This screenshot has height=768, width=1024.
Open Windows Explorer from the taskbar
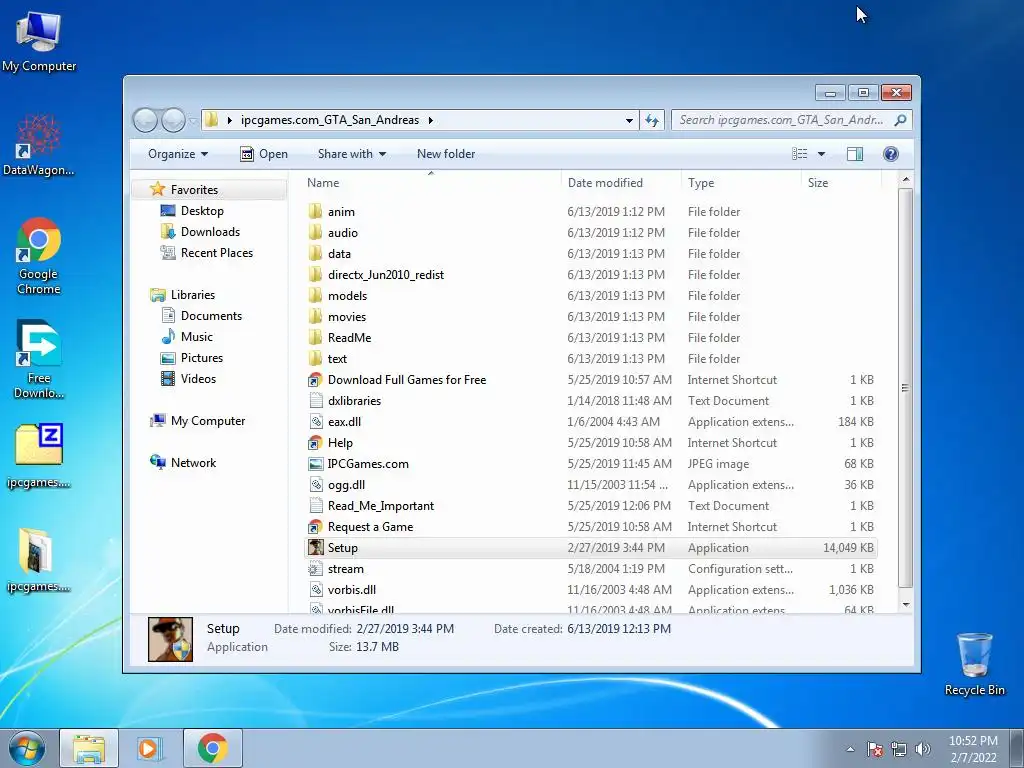[x=89, y=748]
